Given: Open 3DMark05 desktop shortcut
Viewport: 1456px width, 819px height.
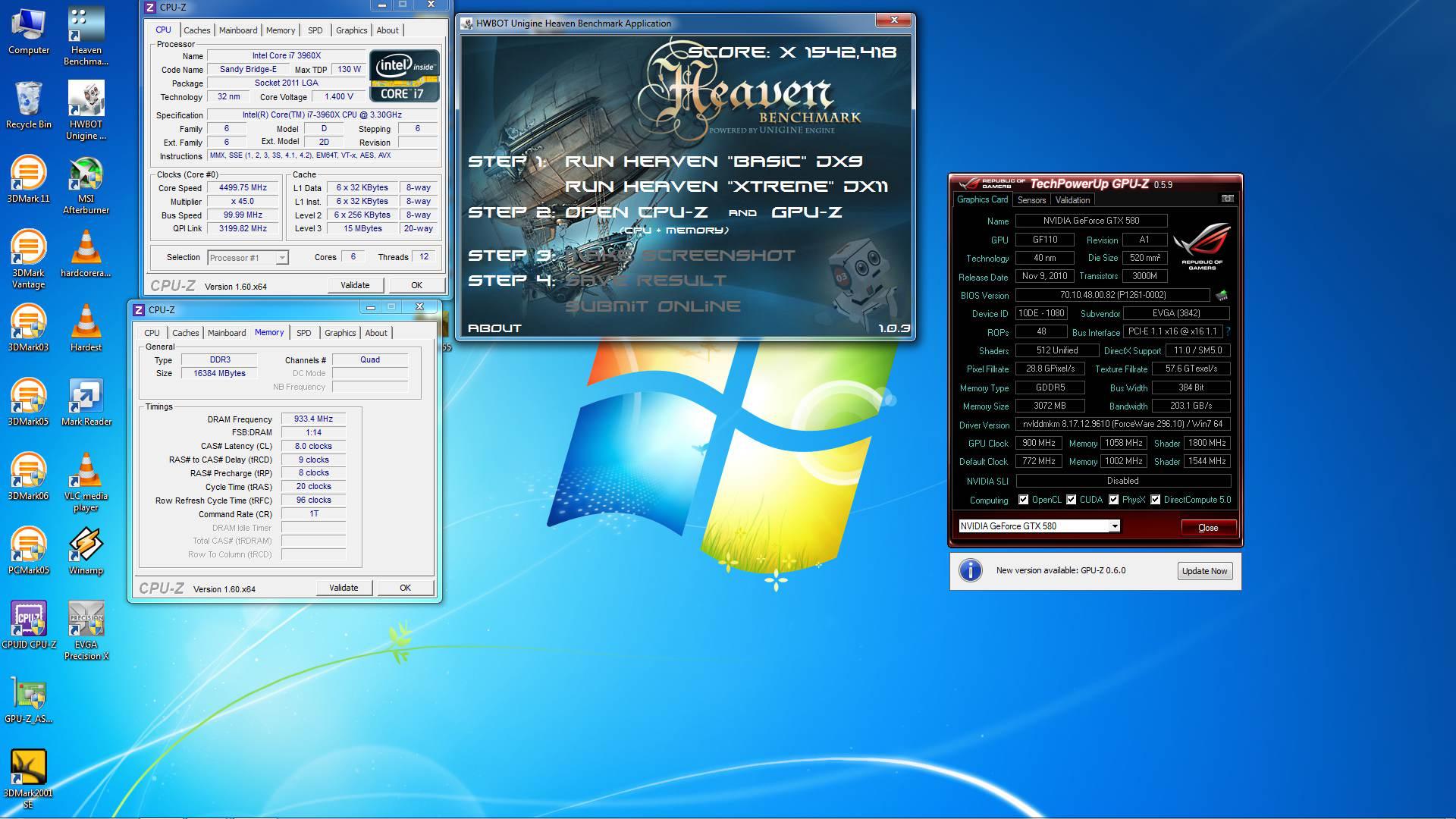Looking at the screenshot, I should [x=29, y=402].
